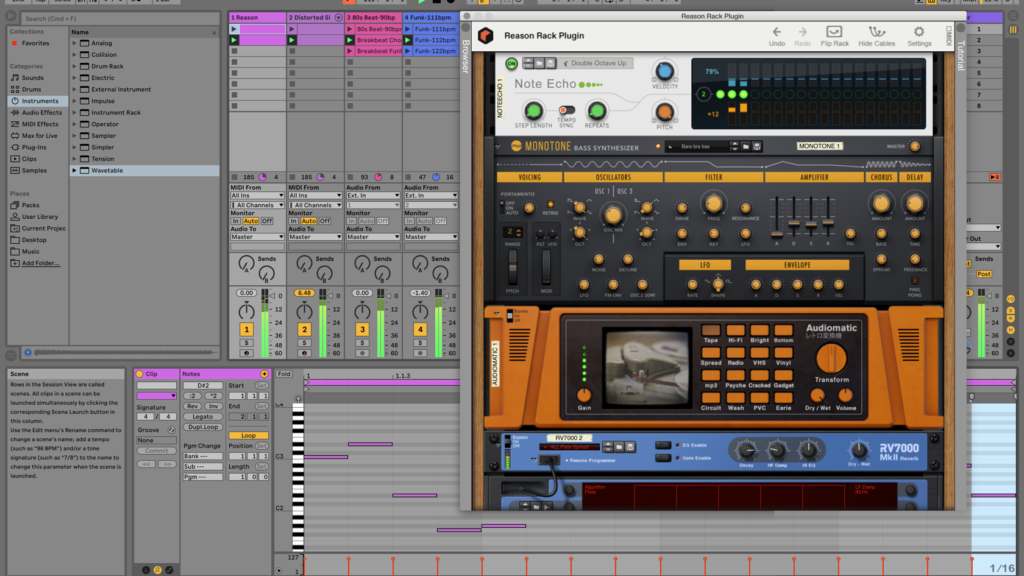Click the Monotone Amplifier attack slider
Image resolution: width=1024 pixels, height=576 pixels.
776,234
